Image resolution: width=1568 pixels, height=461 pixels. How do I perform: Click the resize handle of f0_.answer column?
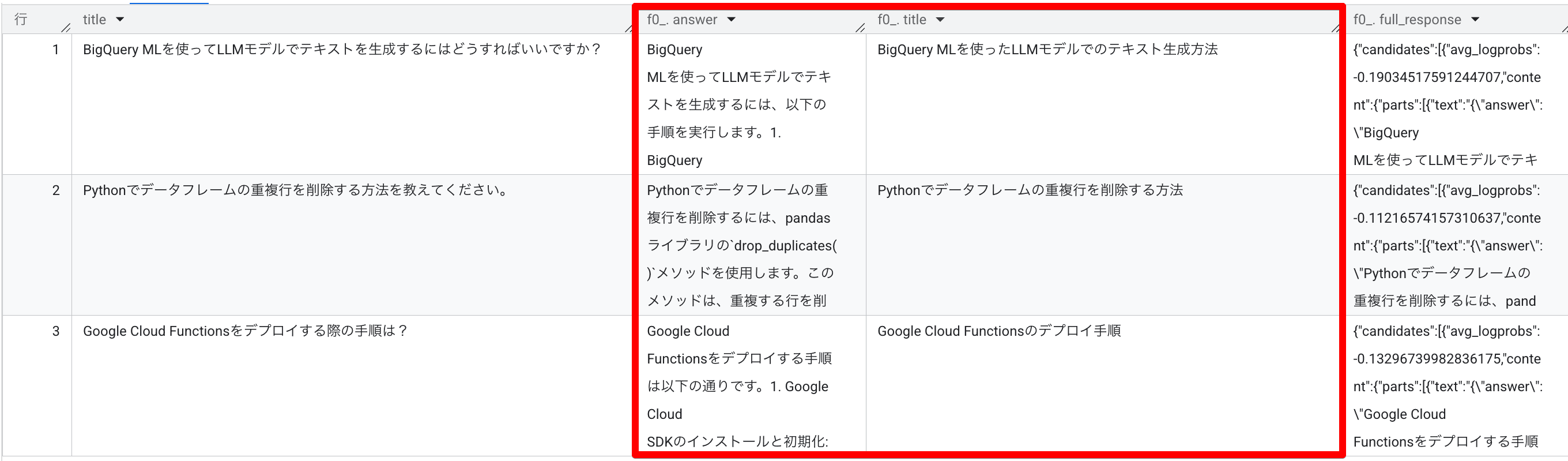pyautogui.click(x=860, y=27)
